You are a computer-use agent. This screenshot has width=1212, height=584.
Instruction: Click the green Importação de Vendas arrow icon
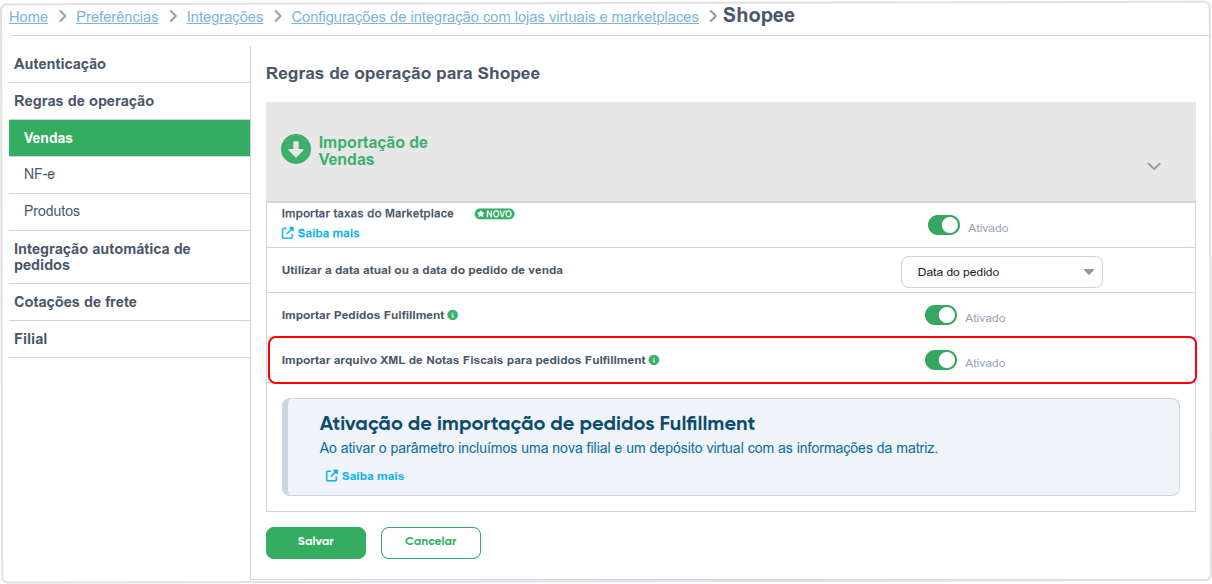click(296, 150)
